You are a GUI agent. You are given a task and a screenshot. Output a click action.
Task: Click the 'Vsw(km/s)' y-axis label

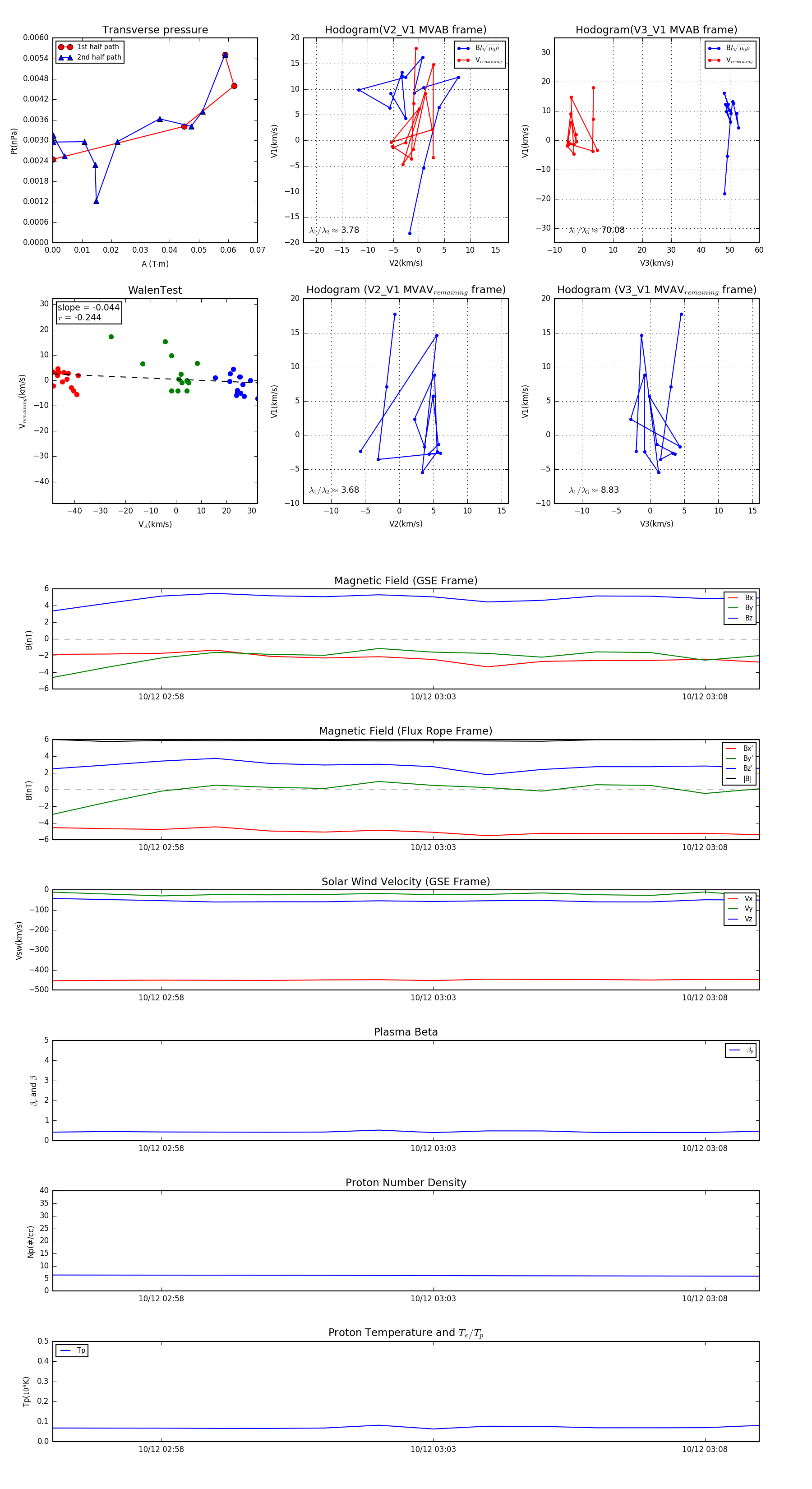pyautogui.click(x=19, y=940)
